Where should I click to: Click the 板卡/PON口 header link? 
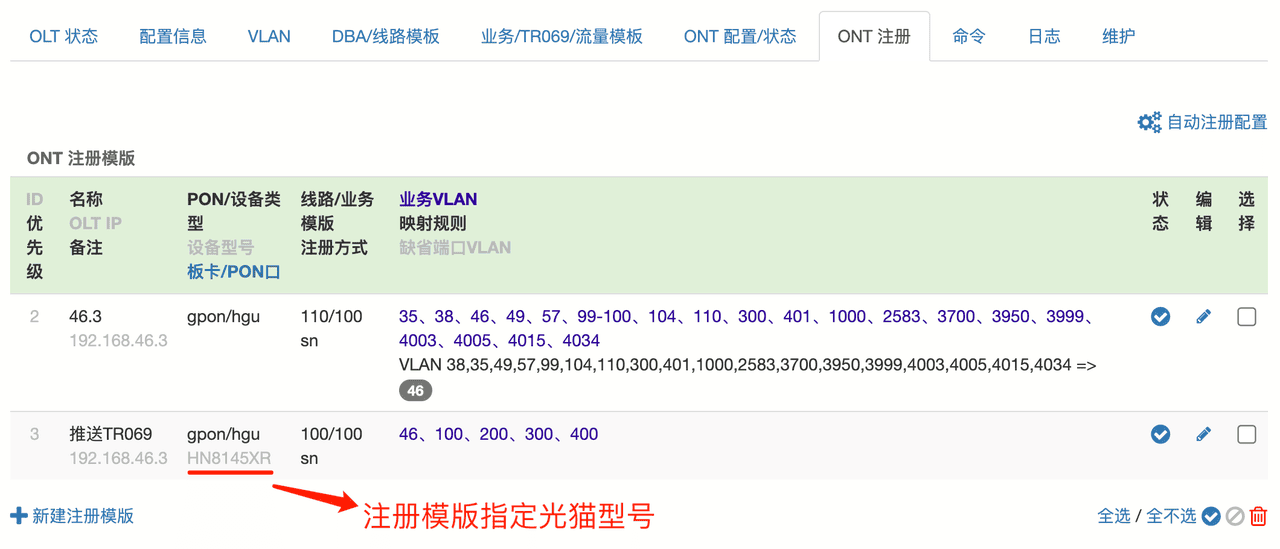(x=233, y=272)
